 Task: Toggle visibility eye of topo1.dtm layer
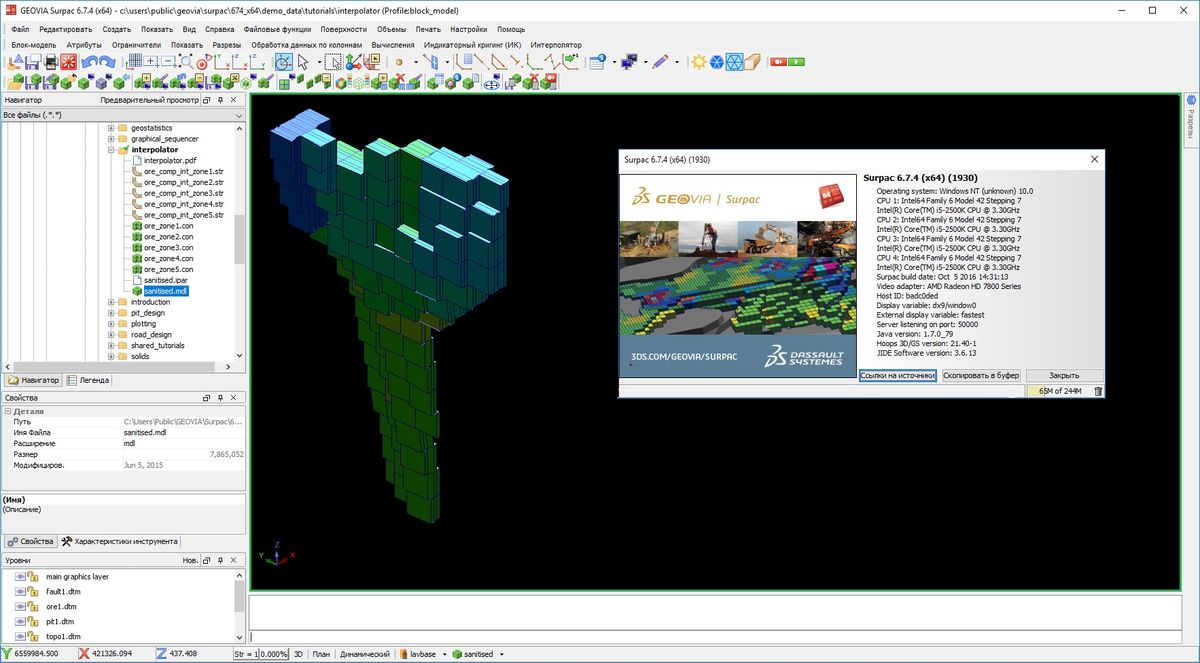click(x=20, y=637)
